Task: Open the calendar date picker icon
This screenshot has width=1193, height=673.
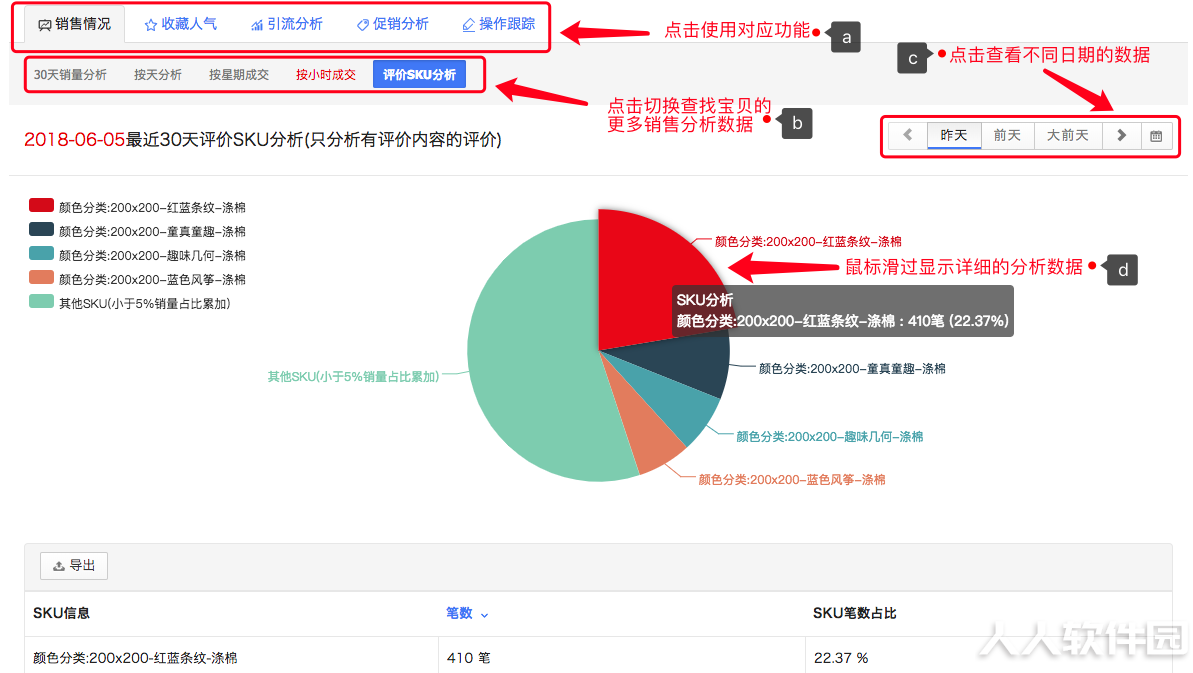Action: [x=1156, y=135]
